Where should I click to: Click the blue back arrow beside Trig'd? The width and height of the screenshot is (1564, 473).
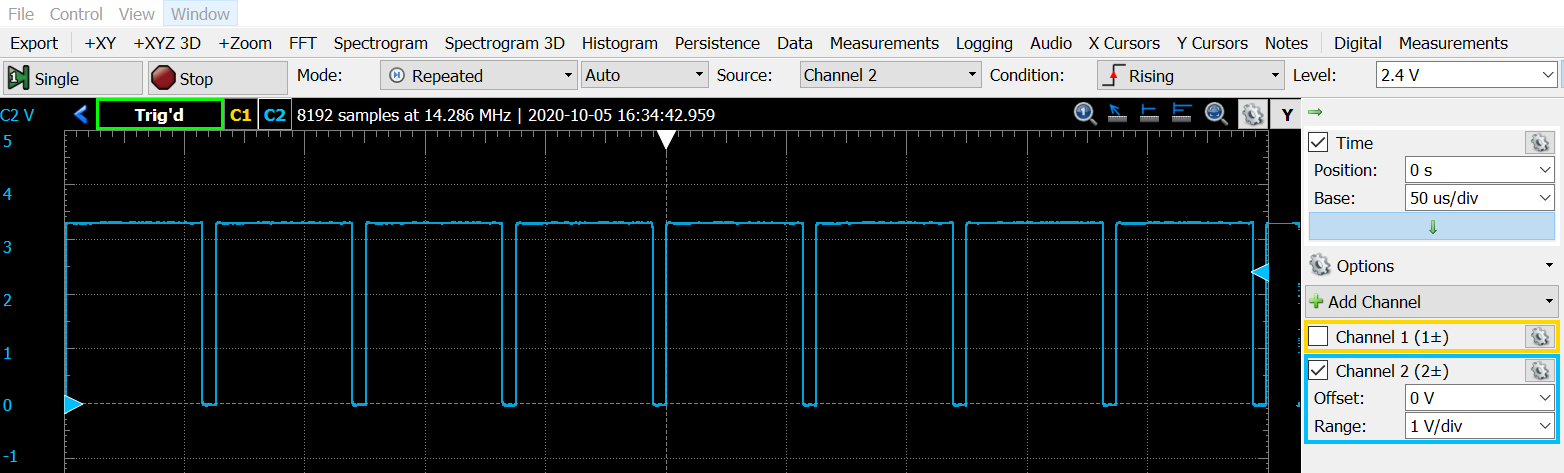(x=81, y=115)
